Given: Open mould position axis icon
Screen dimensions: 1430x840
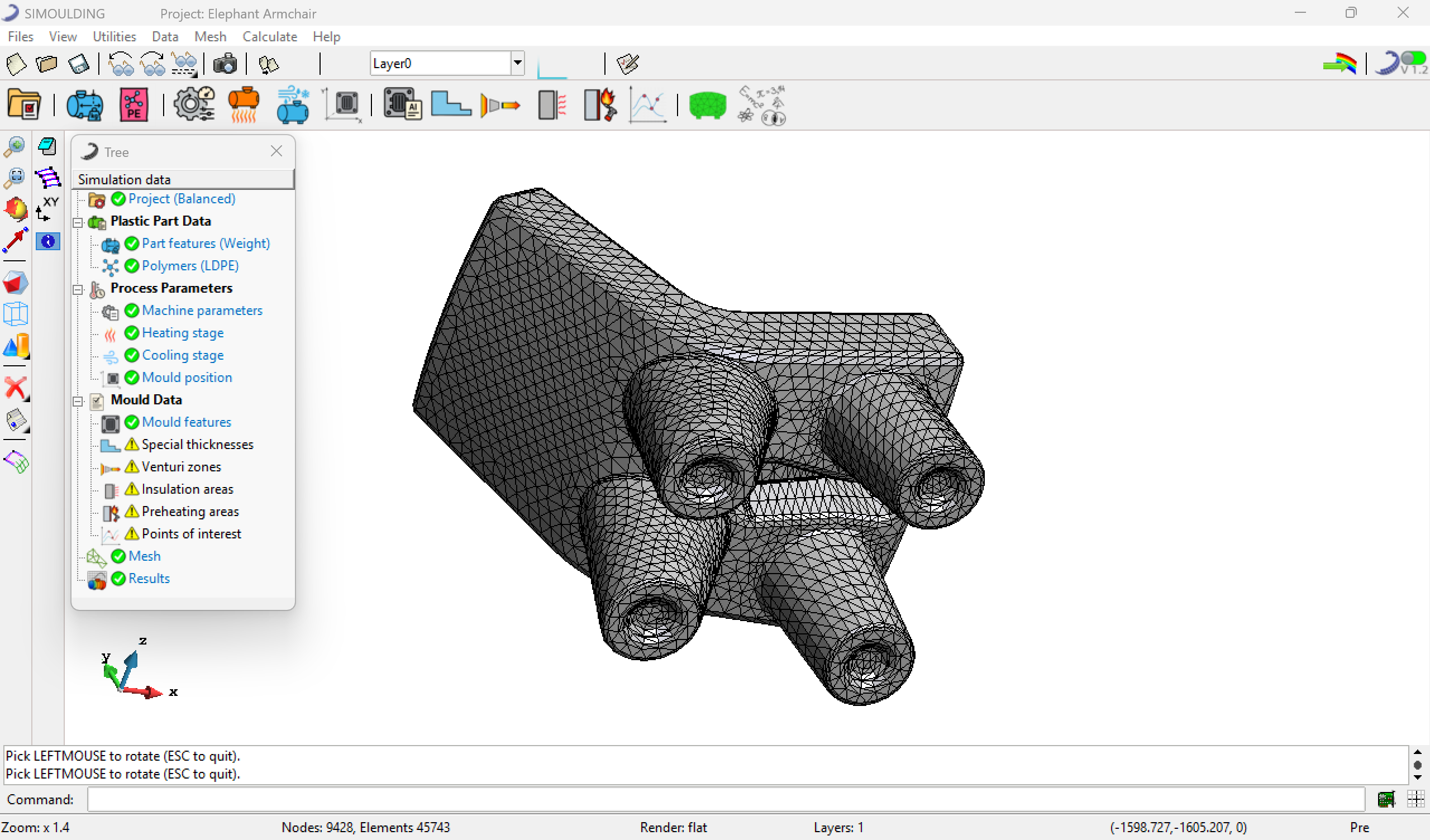Looking at the screenshot, I should [343, 105].
